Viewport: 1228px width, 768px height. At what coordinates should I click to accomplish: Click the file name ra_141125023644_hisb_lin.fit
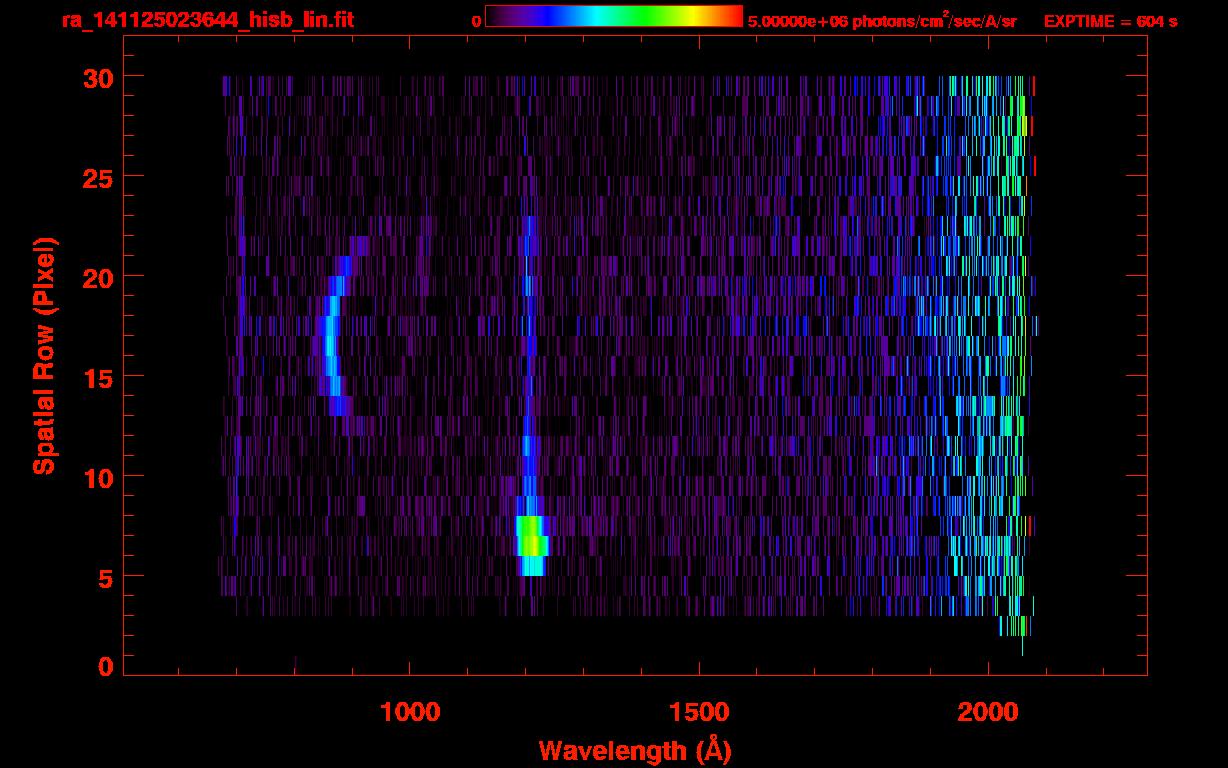tap(207, 20)
